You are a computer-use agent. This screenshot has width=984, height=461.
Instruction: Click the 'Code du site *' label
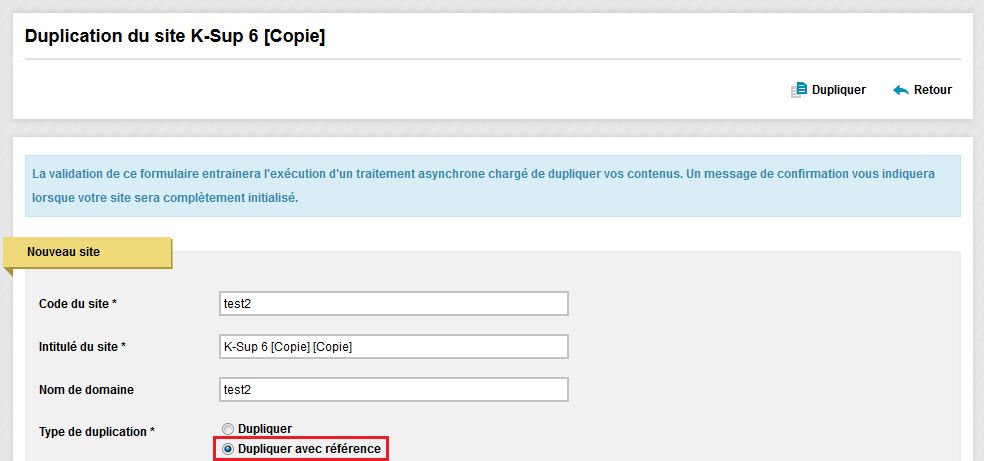pyautogui.click(x=78, y=304)
